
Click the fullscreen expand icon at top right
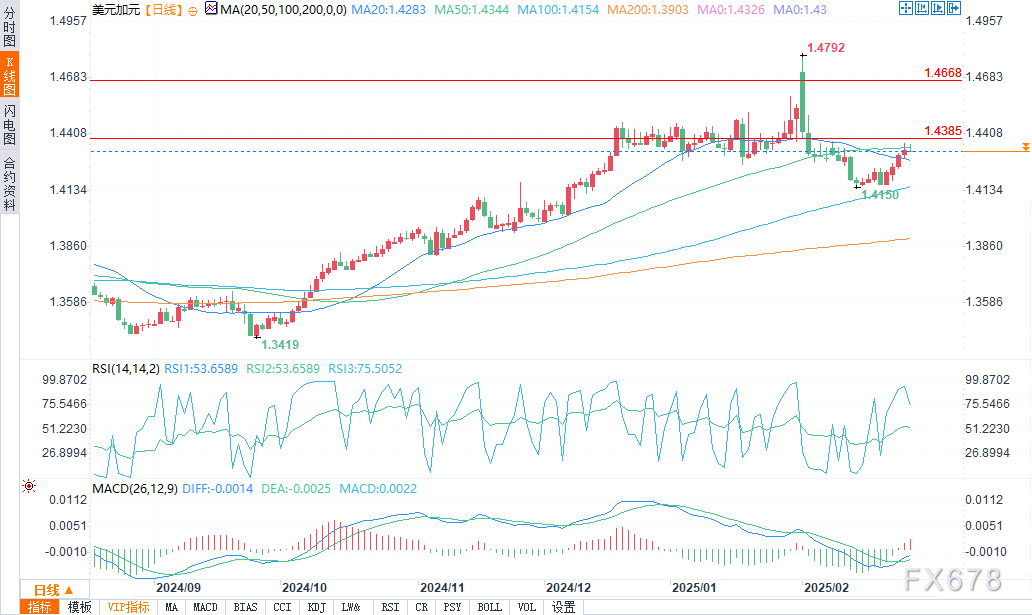coord(906,9)
